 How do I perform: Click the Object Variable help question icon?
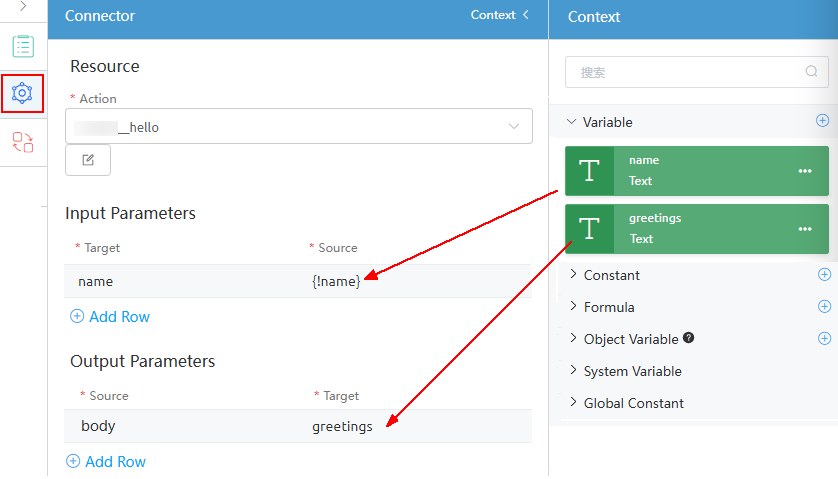pos(688,337)
